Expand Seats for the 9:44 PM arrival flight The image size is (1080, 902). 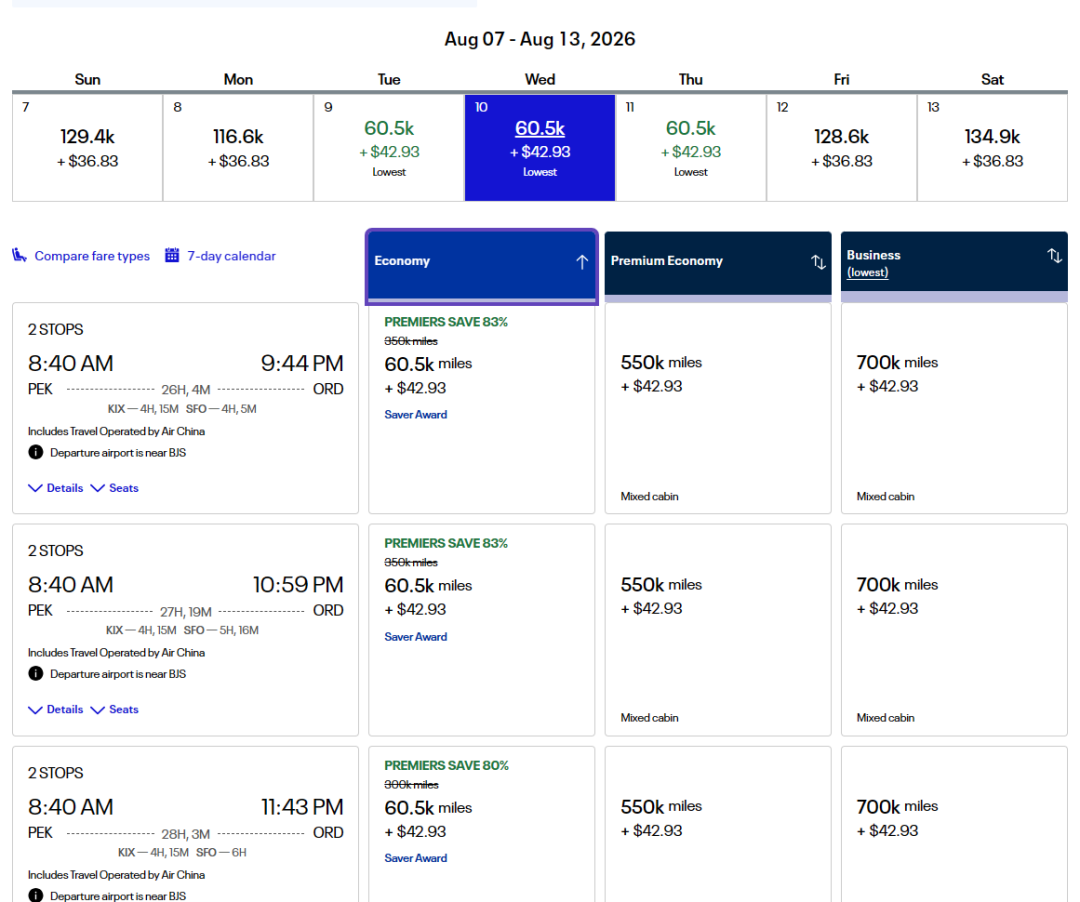115,488
